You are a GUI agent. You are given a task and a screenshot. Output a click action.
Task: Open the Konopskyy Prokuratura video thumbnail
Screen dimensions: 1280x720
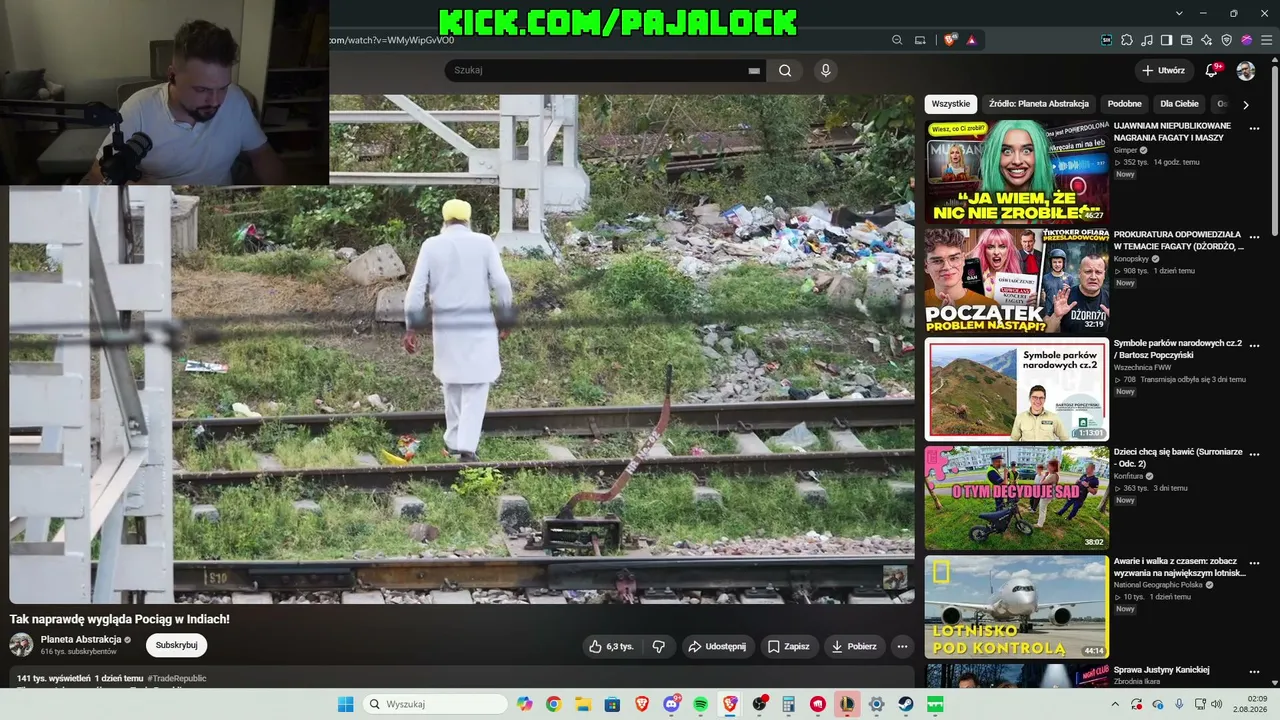tap(1017, 280)
